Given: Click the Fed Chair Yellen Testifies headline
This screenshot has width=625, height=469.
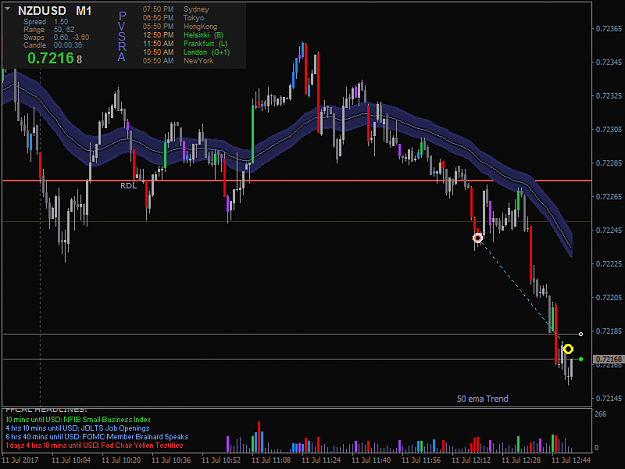Looking at the screenshot, I should 94,445.
